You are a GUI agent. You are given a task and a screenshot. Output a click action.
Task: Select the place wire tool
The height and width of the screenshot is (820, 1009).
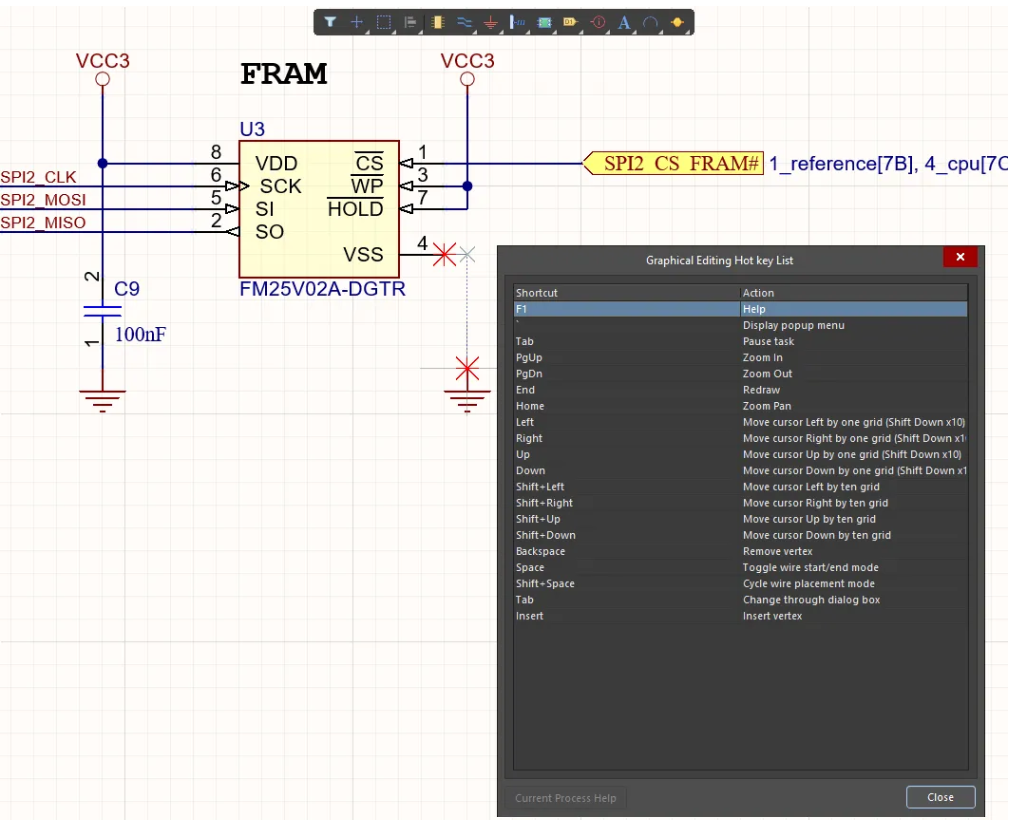point(464,23)
